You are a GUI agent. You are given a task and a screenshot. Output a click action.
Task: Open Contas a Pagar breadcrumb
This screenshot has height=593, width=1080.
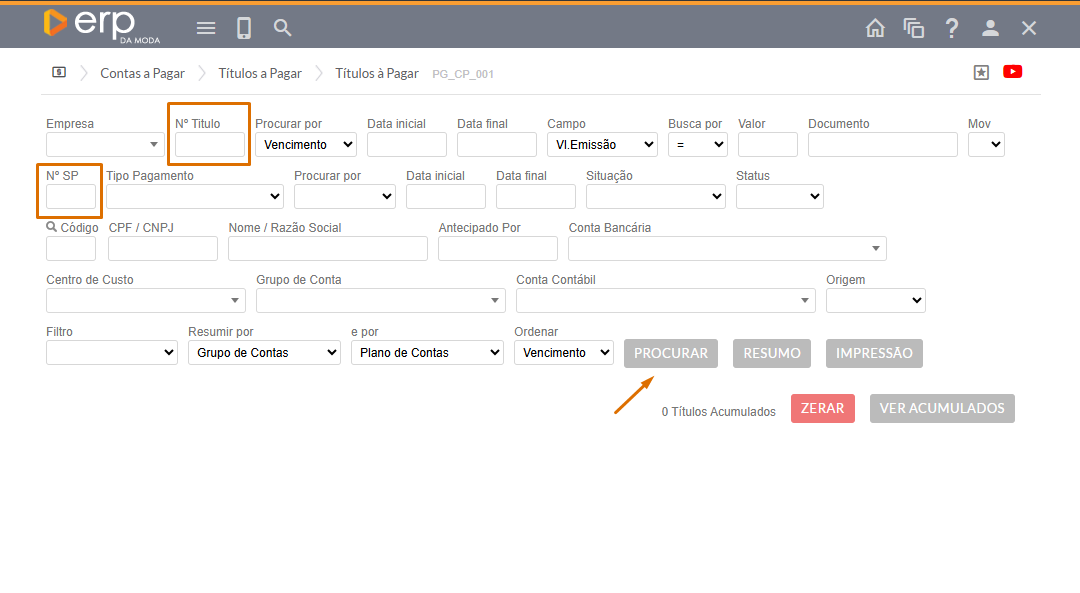click(142, 73)
